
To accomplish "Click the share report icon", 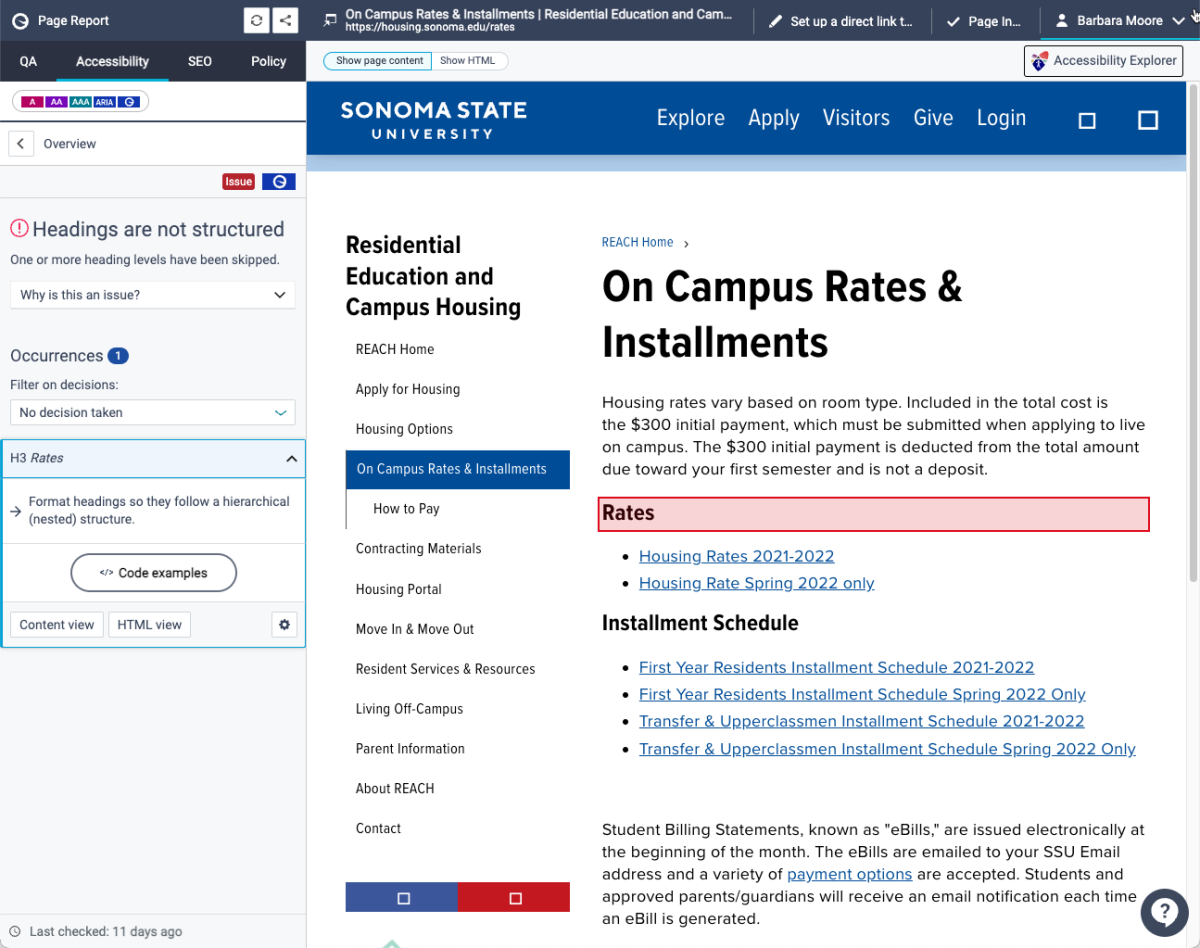I will [x=285, y=20].
